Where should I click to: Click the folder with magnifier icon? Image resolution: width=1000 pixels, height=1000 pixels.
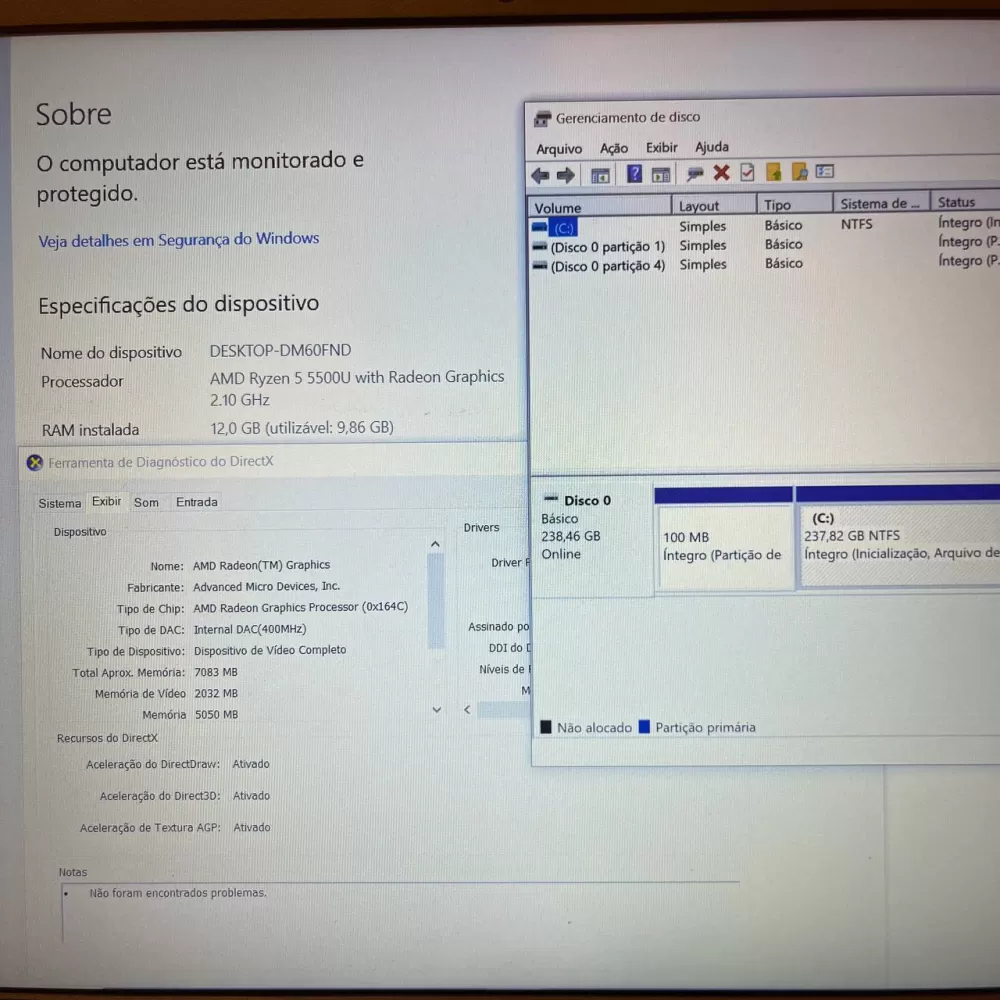(x=799, y=172)
